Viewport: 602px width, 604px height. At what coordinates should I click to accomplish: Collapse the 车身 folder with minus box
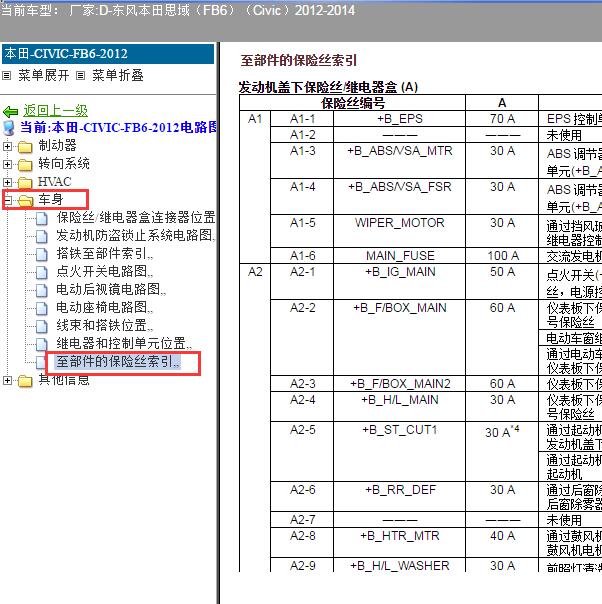tap(7, 200)
